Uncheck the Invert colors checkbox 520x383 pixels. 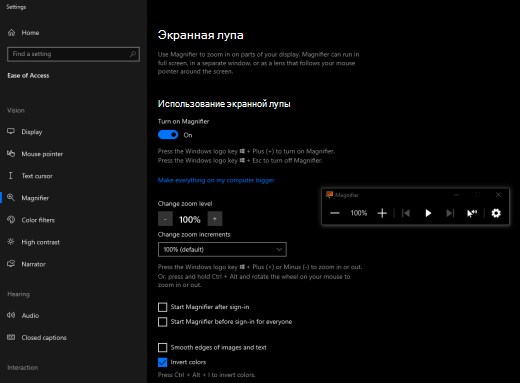click(x=162, y=362)
